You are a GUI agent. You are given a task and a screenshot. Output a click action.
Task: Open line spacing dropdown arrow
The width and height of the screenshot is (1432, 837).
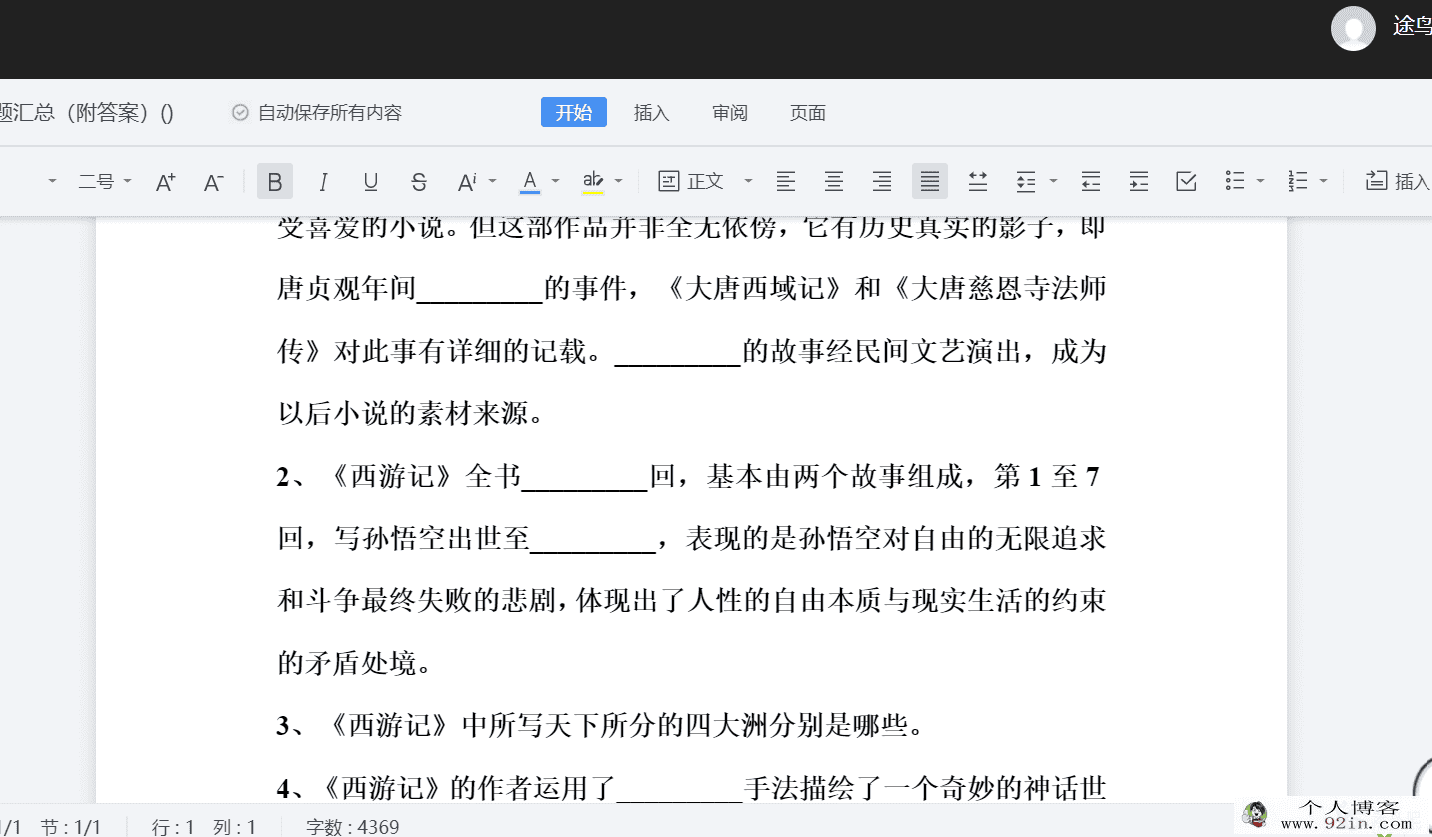1053,181
